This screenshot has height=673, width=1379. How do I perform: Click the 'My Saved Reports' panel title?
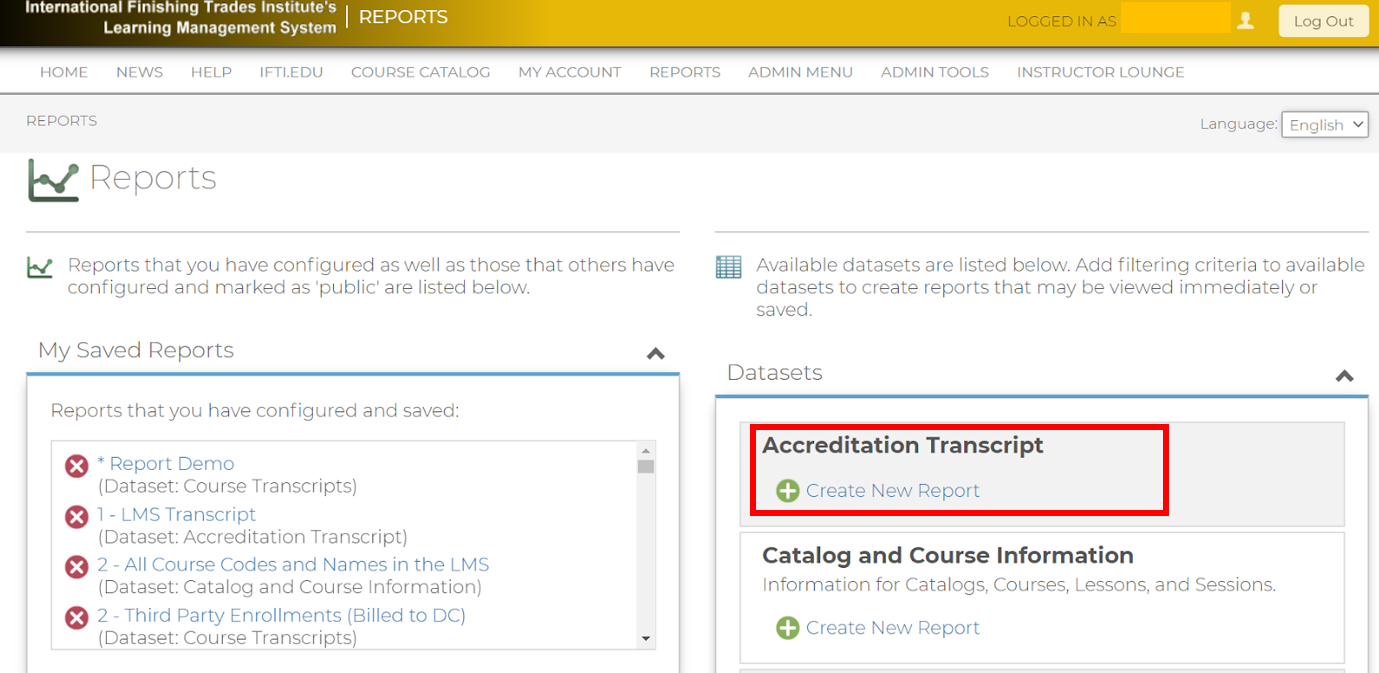point(136,350)
